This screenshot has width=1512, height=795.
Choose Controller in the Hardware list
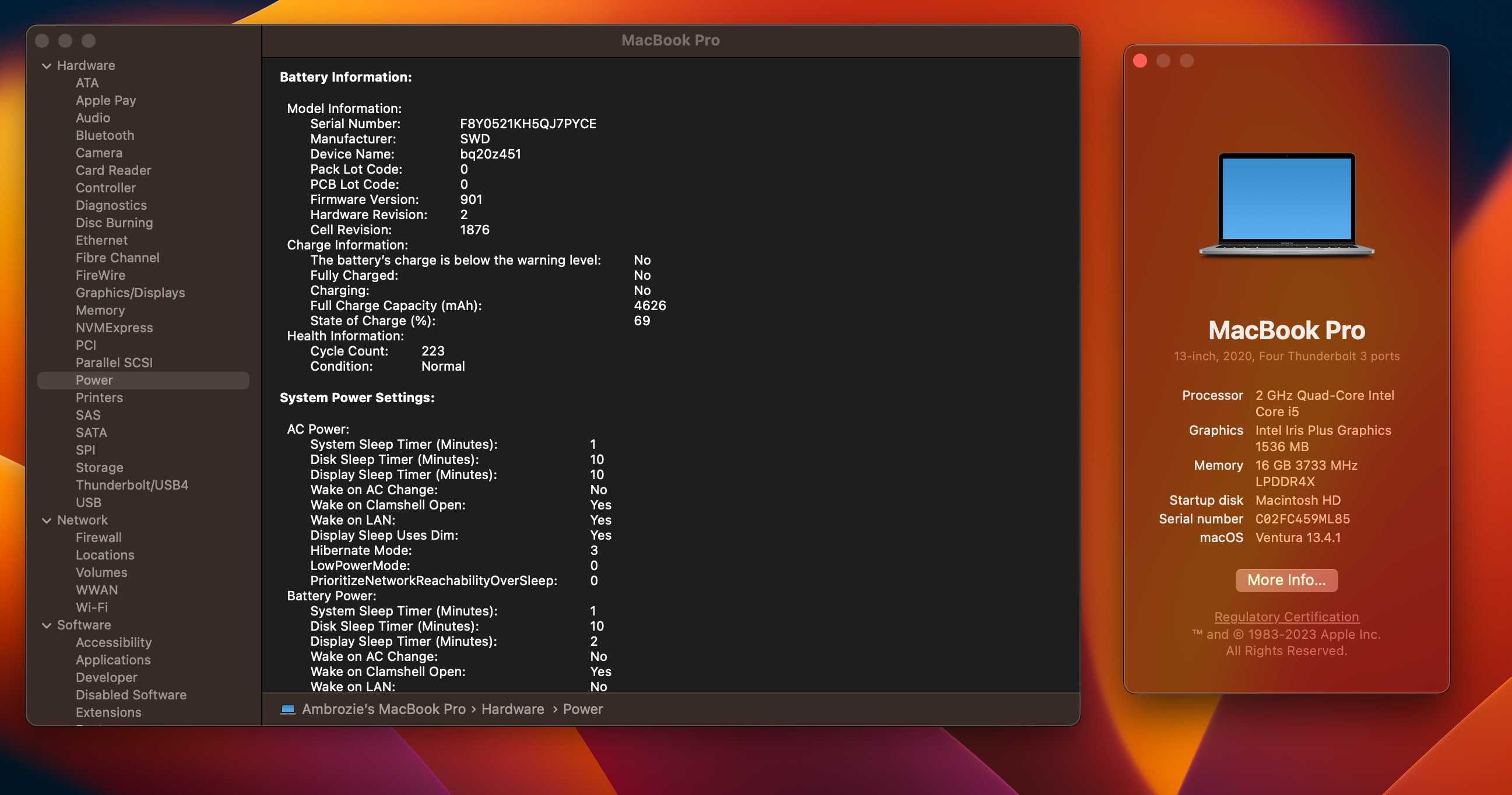[x=106, y=188]
